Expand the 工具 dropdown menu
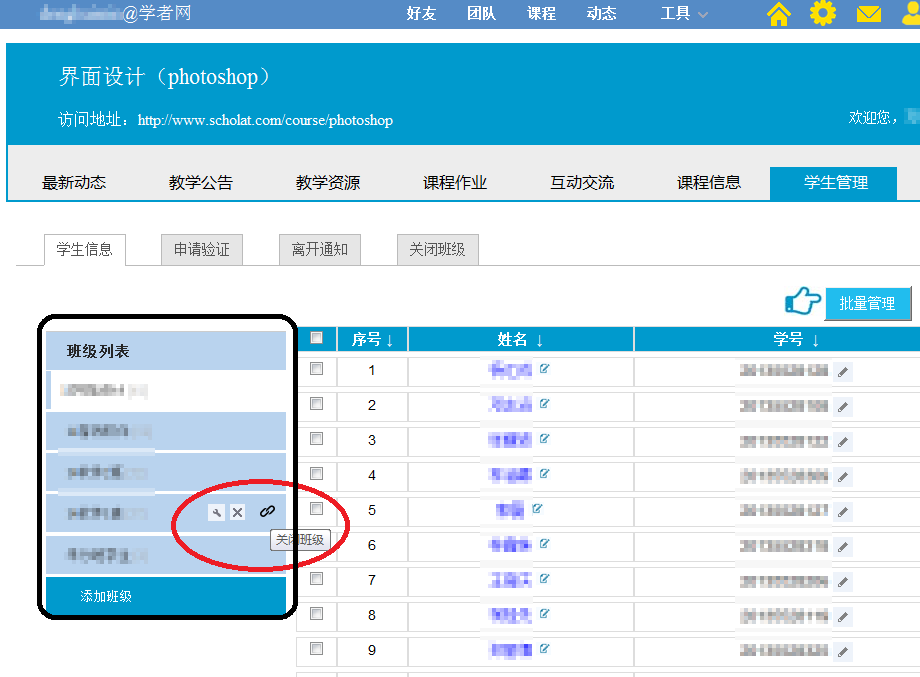Viewport: 920px width, 677px height. (684, 14)
